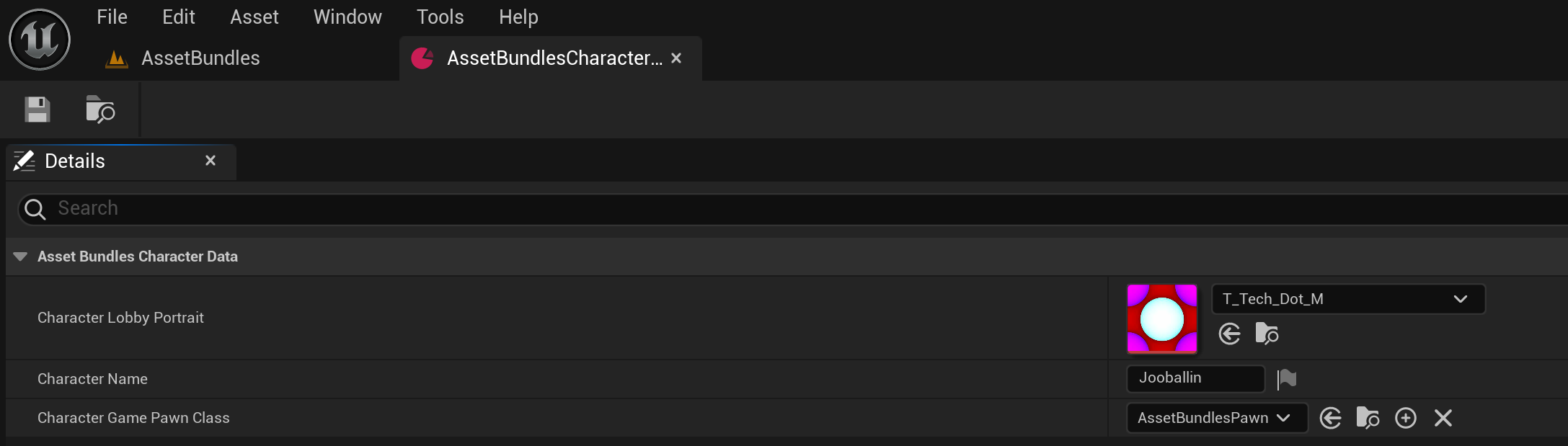Open the Tools menu

(440, 16)
